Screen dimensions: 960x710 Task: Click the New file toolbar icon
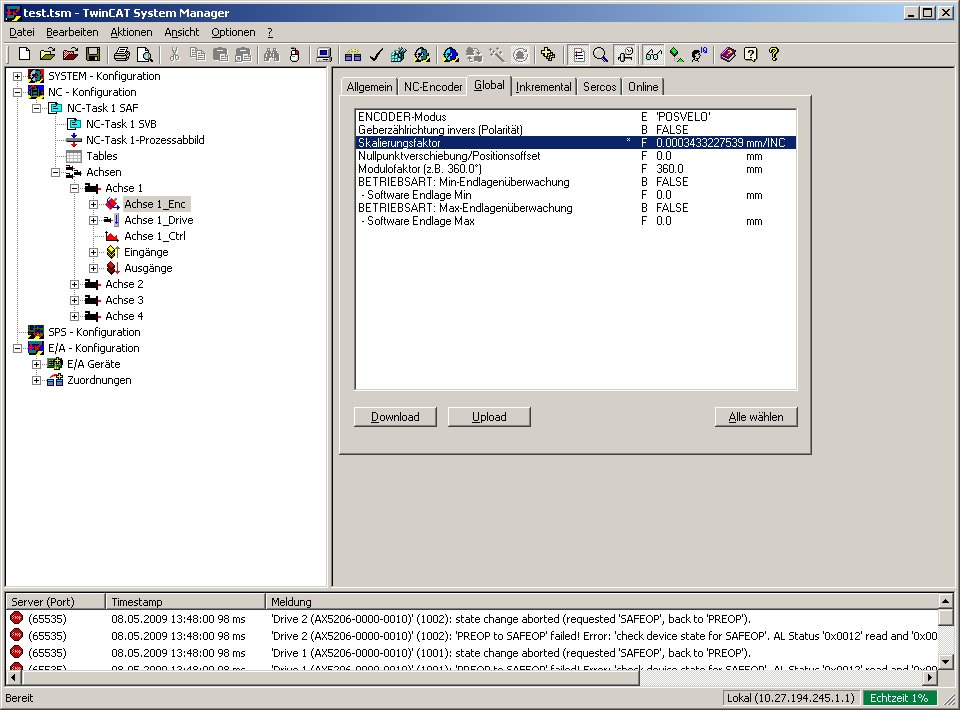click(x=24, y=54)
